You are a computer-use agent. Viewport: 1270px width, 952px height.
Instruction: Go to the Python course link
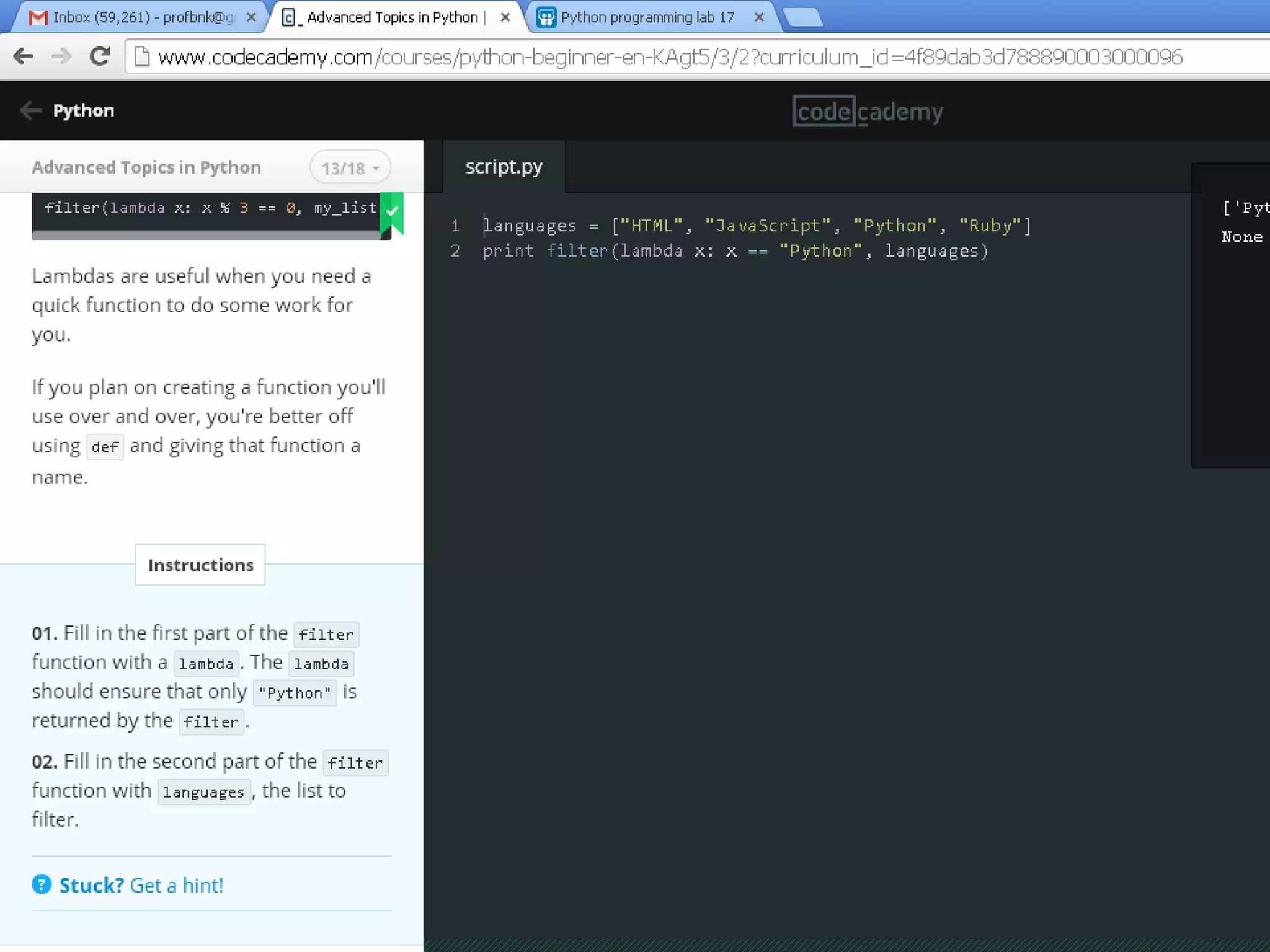tap(84, 110)
